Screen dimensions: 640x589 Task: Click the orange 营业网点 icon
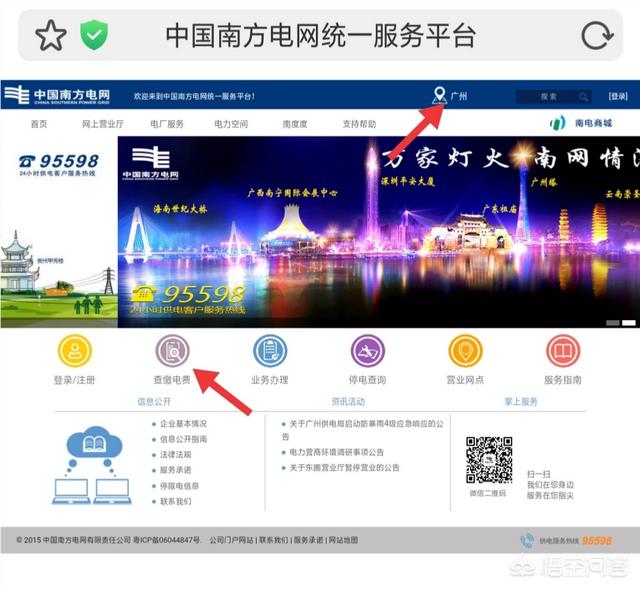465,351
